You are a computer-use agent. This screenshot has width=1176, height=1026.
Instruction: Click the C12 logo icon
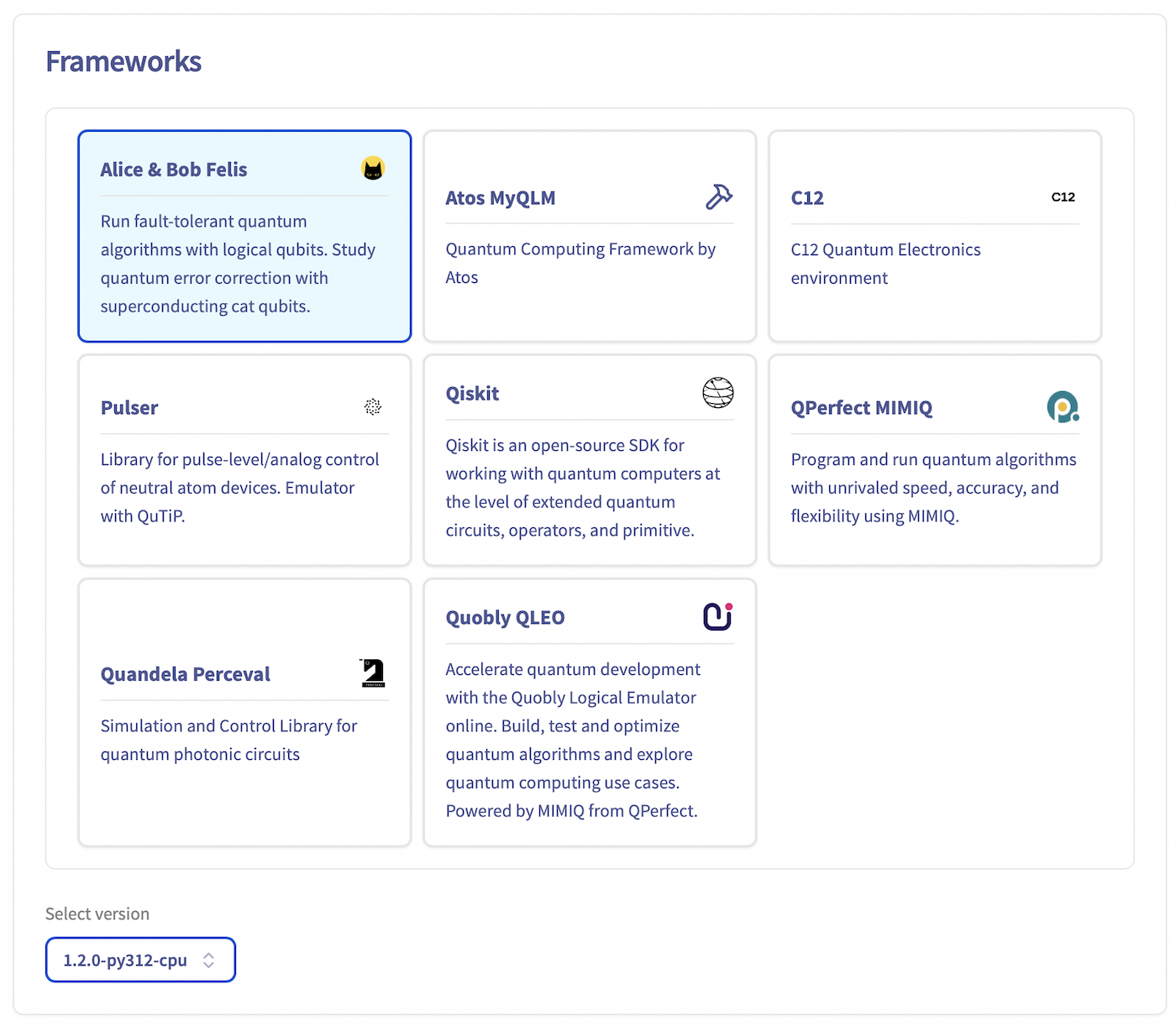point(1063,197)
